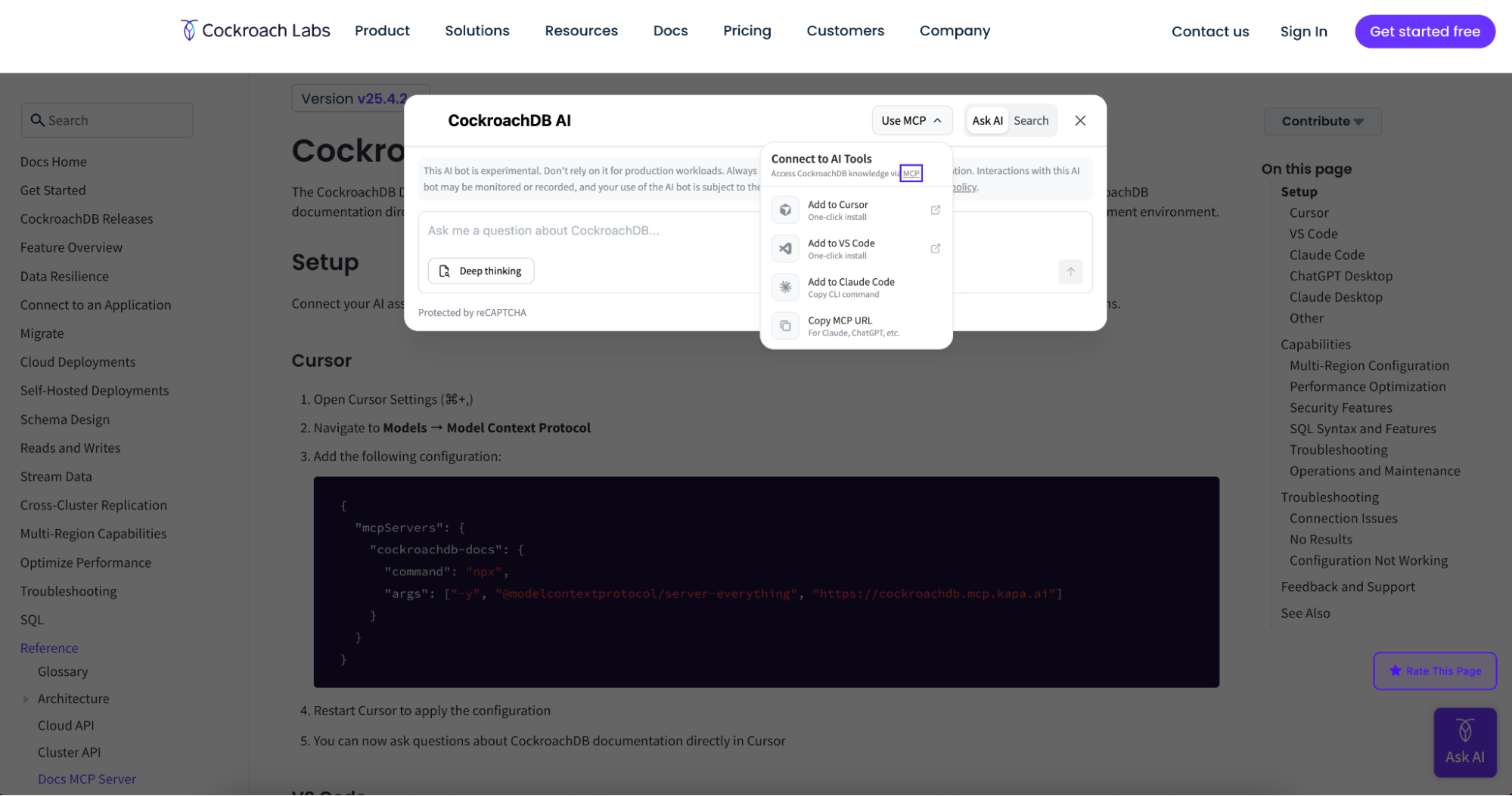This screenshot has height=796, width=1512.
Task: Open Feature Overview in the sidebar
Action: [71, 248]
